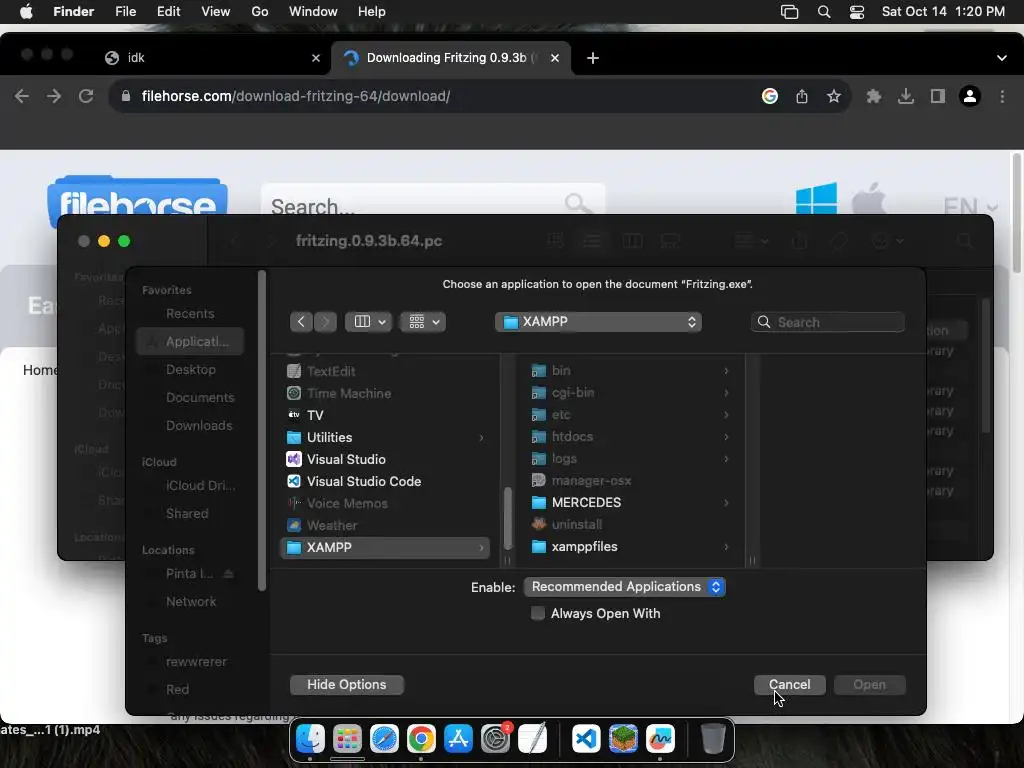The width and height of the screenshot is (1024, 768).
Task: Click the Cancel button
Action: (x=790, y=684)
